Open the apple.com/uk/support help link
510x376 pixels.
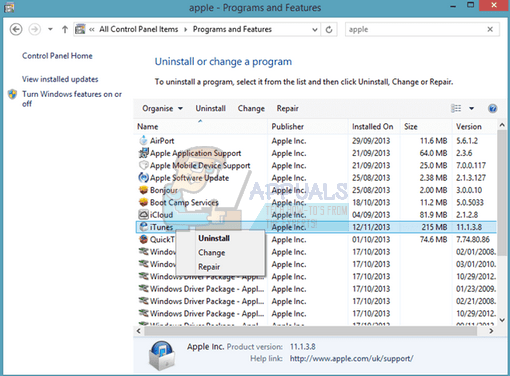click(351, 359)
